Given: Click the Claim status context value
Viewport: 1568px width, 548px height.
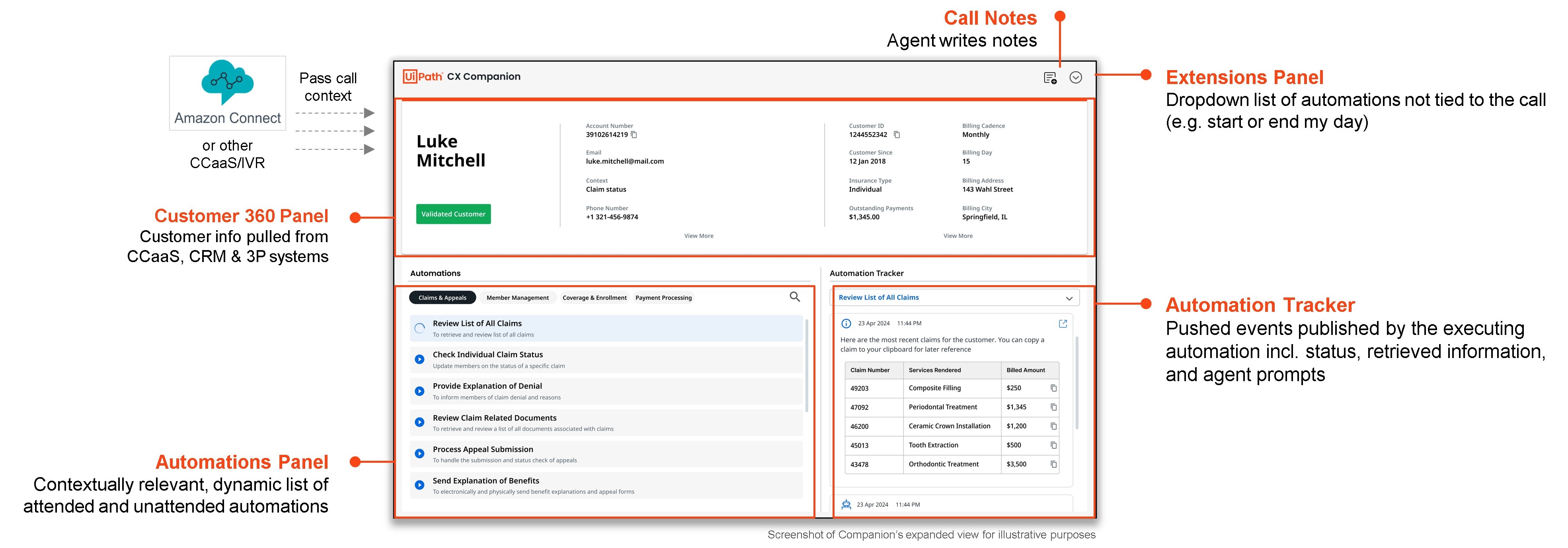Looking at the screenshot, I should 606,189.
